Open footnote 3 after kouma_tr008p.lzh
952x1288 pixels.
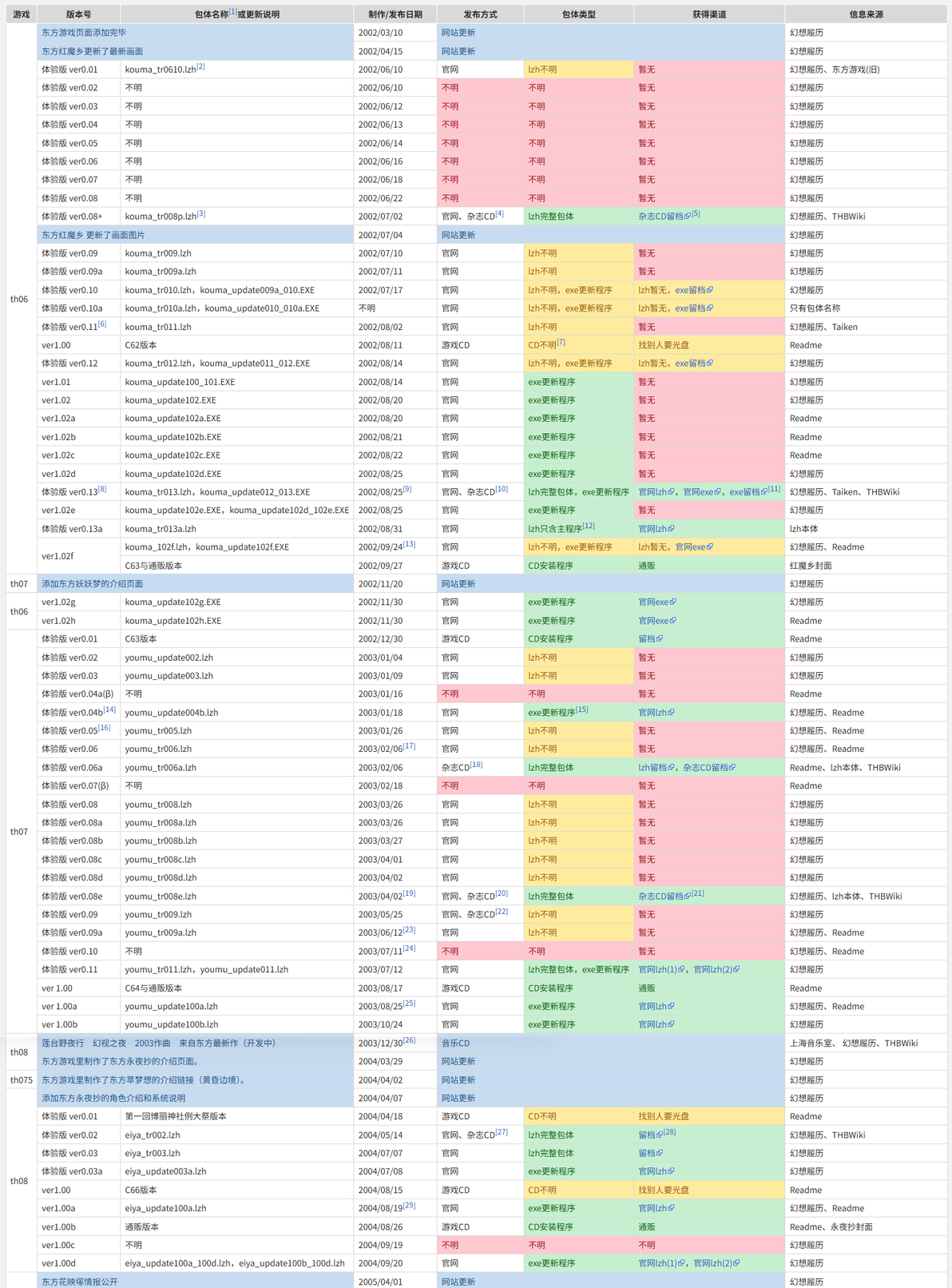201,214
